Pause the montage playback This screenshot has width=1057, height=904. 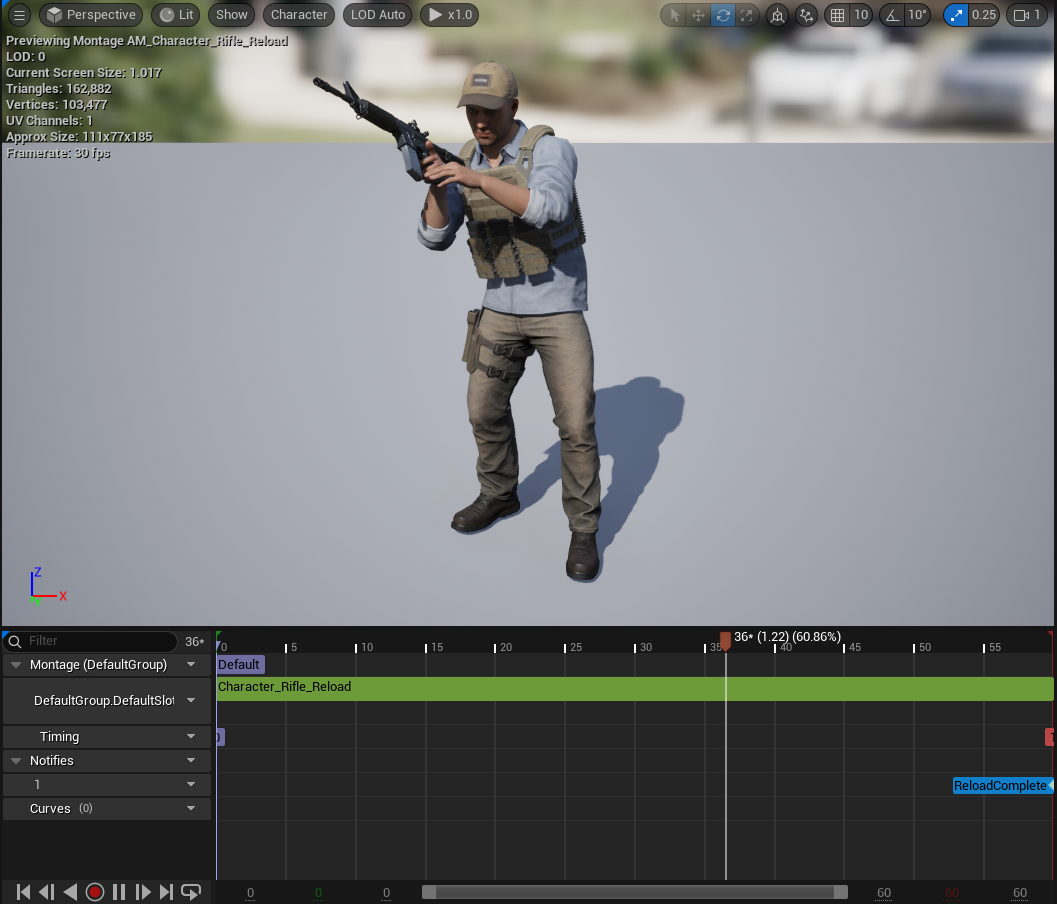119,893
